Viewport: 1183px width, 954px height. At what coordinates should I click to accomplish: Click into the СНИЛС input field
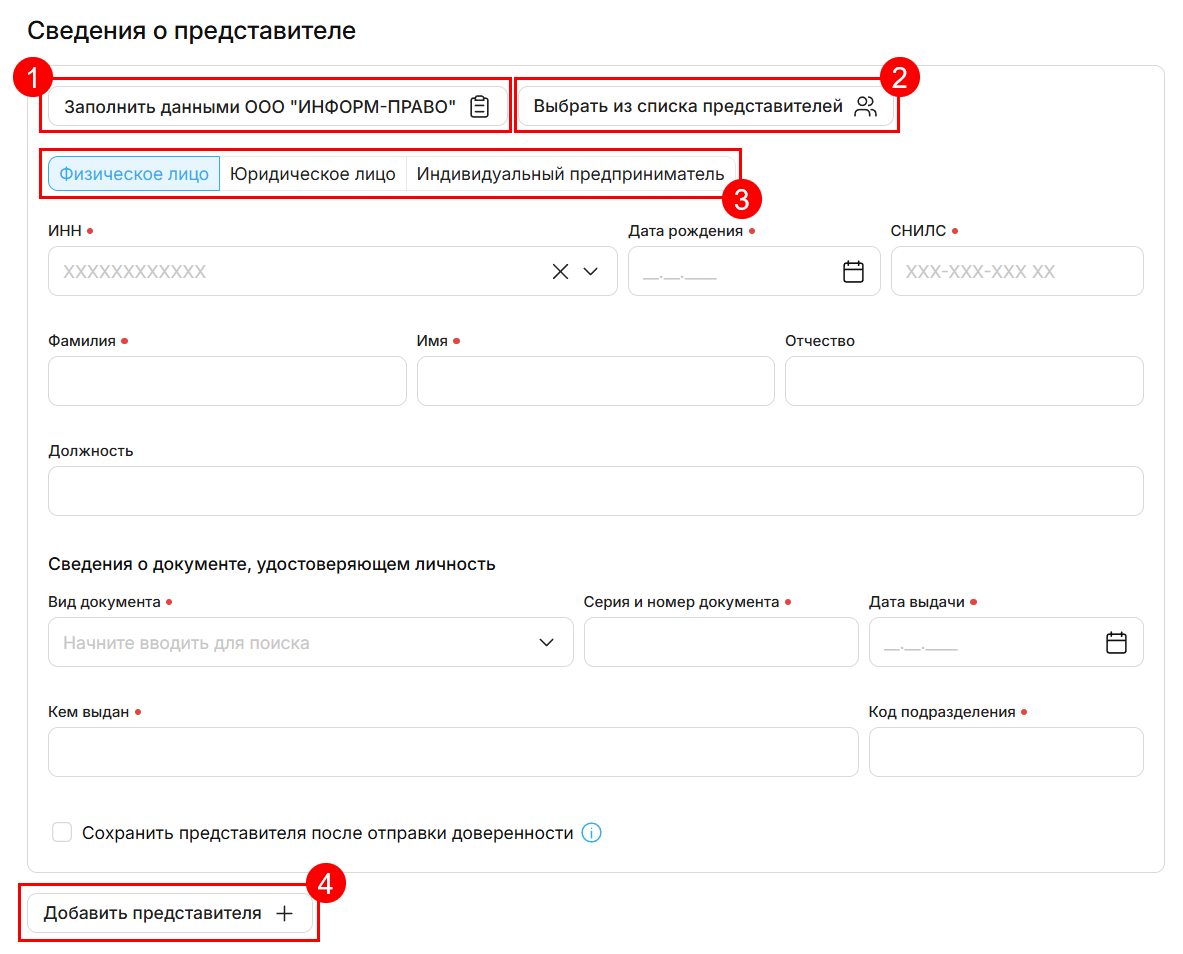(1016, 272)
